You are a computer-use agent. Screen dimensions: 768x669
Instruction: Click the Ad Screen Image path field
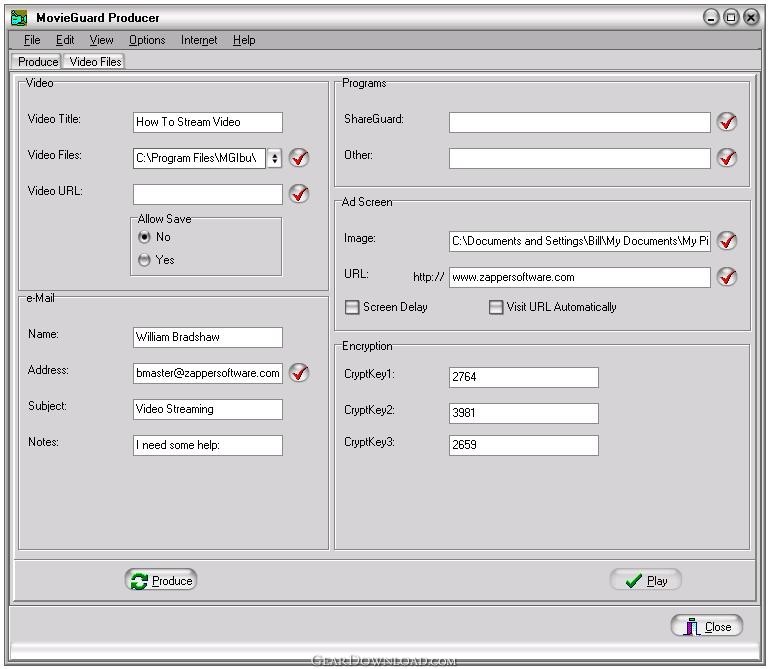pyautogui.click(x=580, y=241)
